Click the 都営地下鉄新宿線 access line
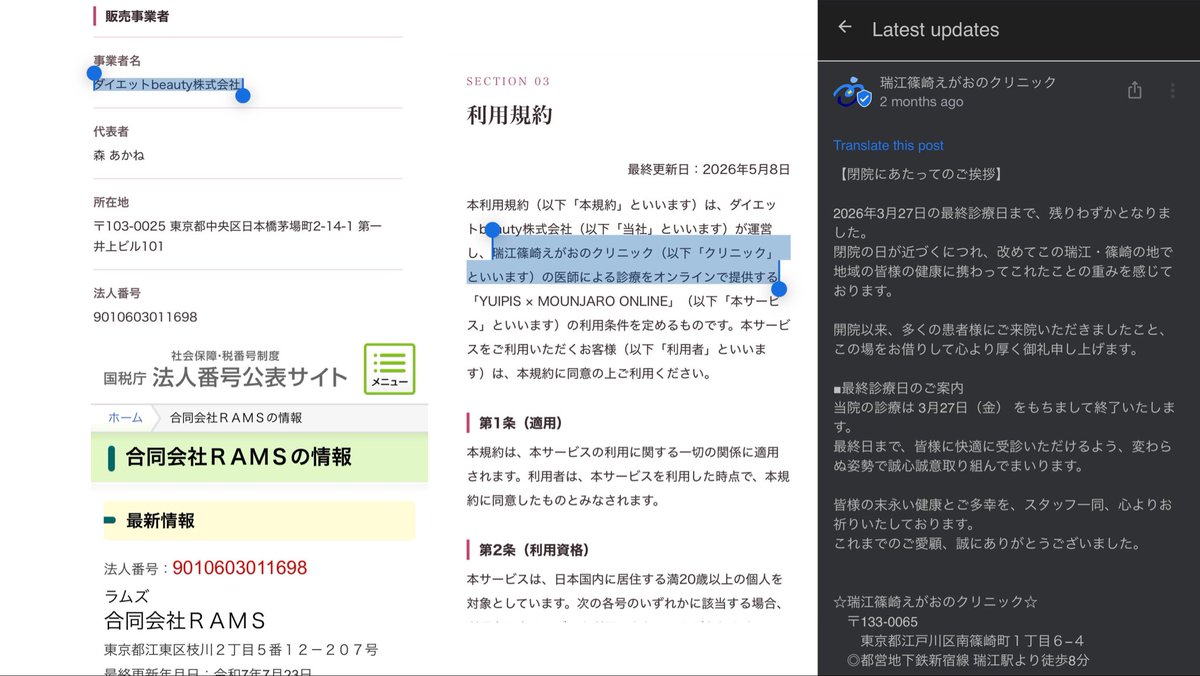This screenshot has width=1200, height=676. [968, 660]
